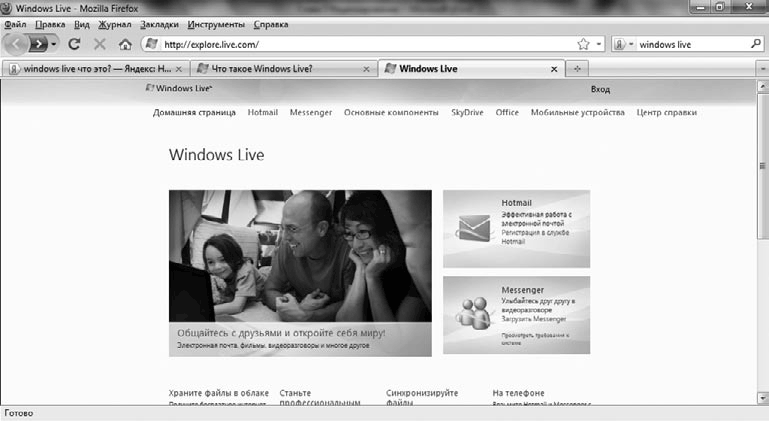Click the scrollbar up arrow
The width and height of the screenshot is (769, 421).
[763, 86]
